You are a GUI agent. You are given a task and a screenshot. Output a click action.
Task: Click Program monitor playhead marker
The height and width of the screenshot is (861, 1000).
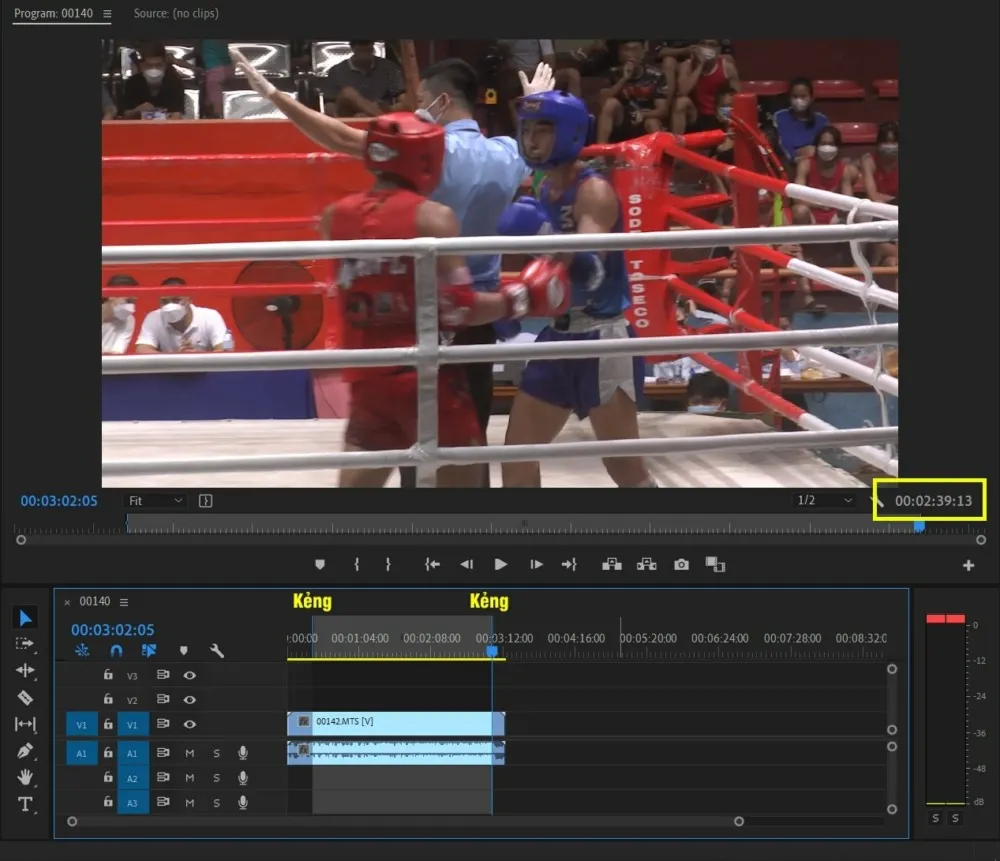tap(919, 526)
